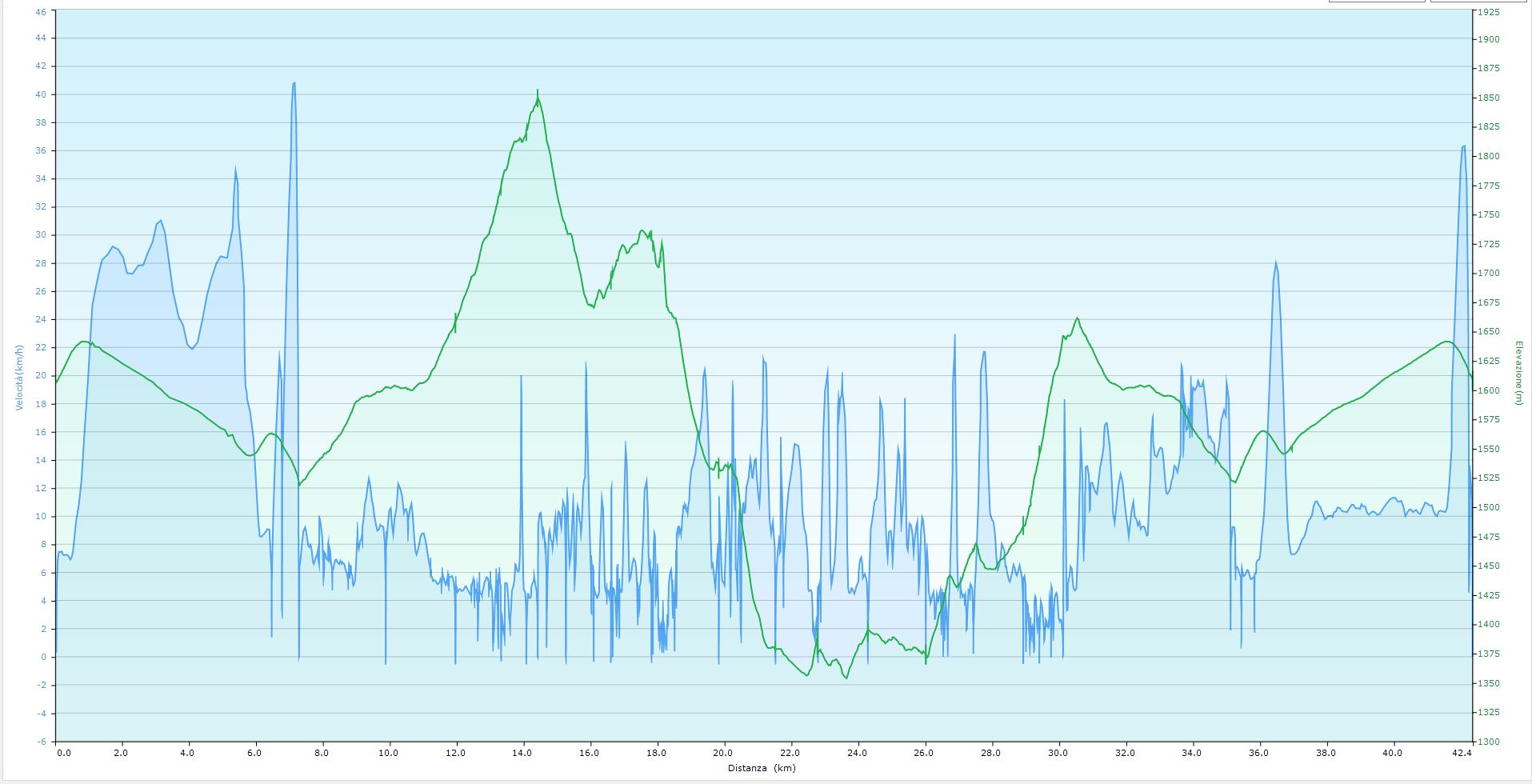Click the 1925 label on elevation axis

1489,12
